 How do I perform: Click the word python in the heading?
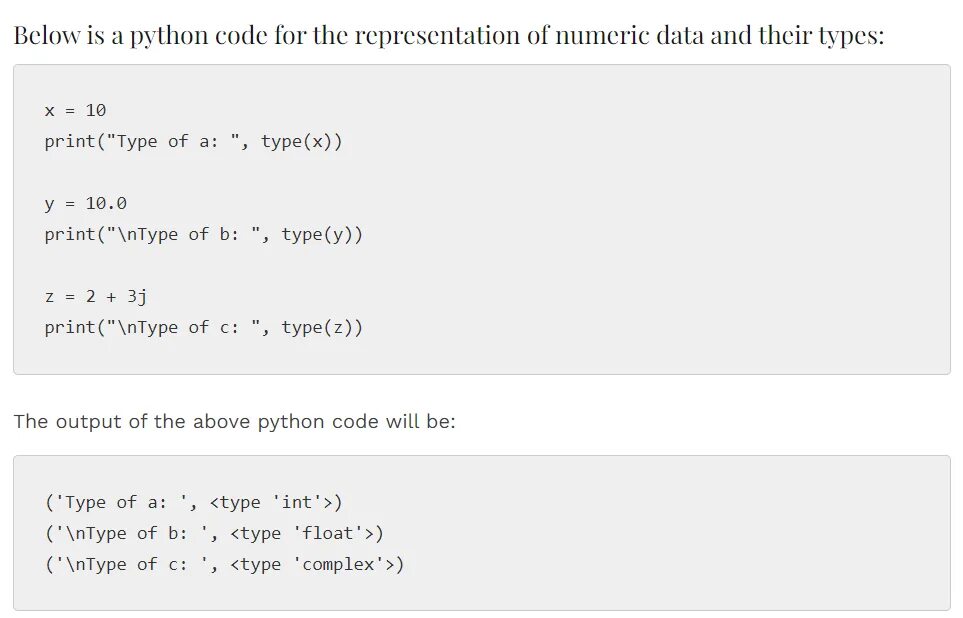tap(169, 38)
